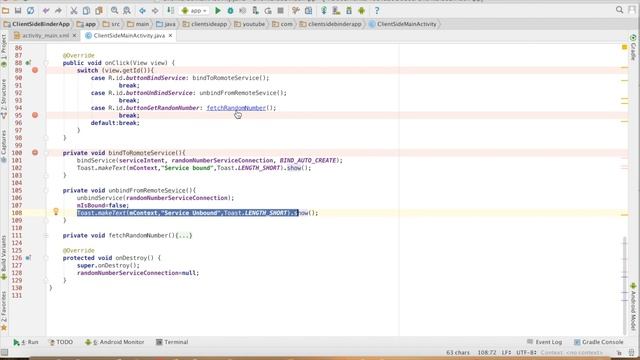The height and width of the screenshot is (360, 640).
Task: Open the Structure side panel
Action: [4, 98]
